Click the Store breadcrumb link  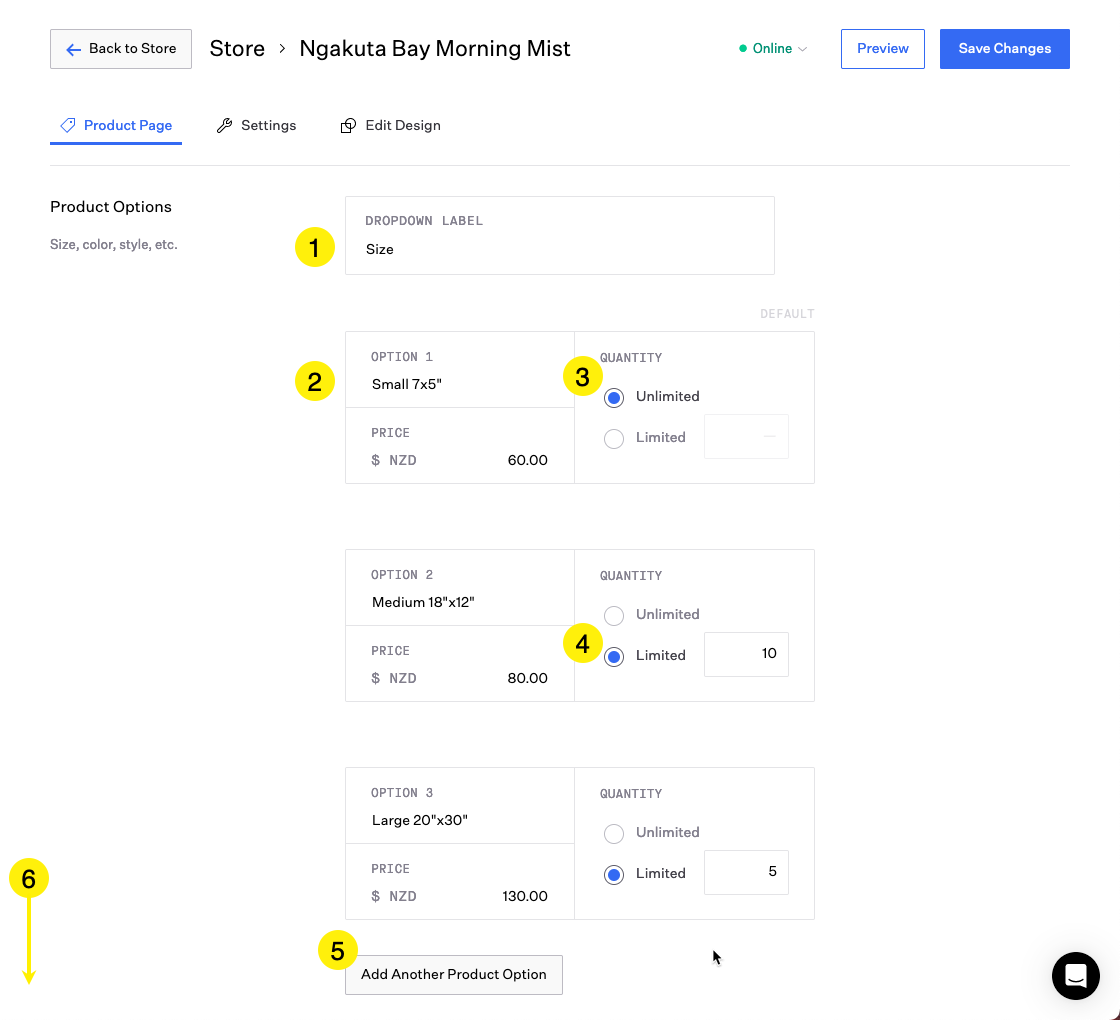[237, 49]
